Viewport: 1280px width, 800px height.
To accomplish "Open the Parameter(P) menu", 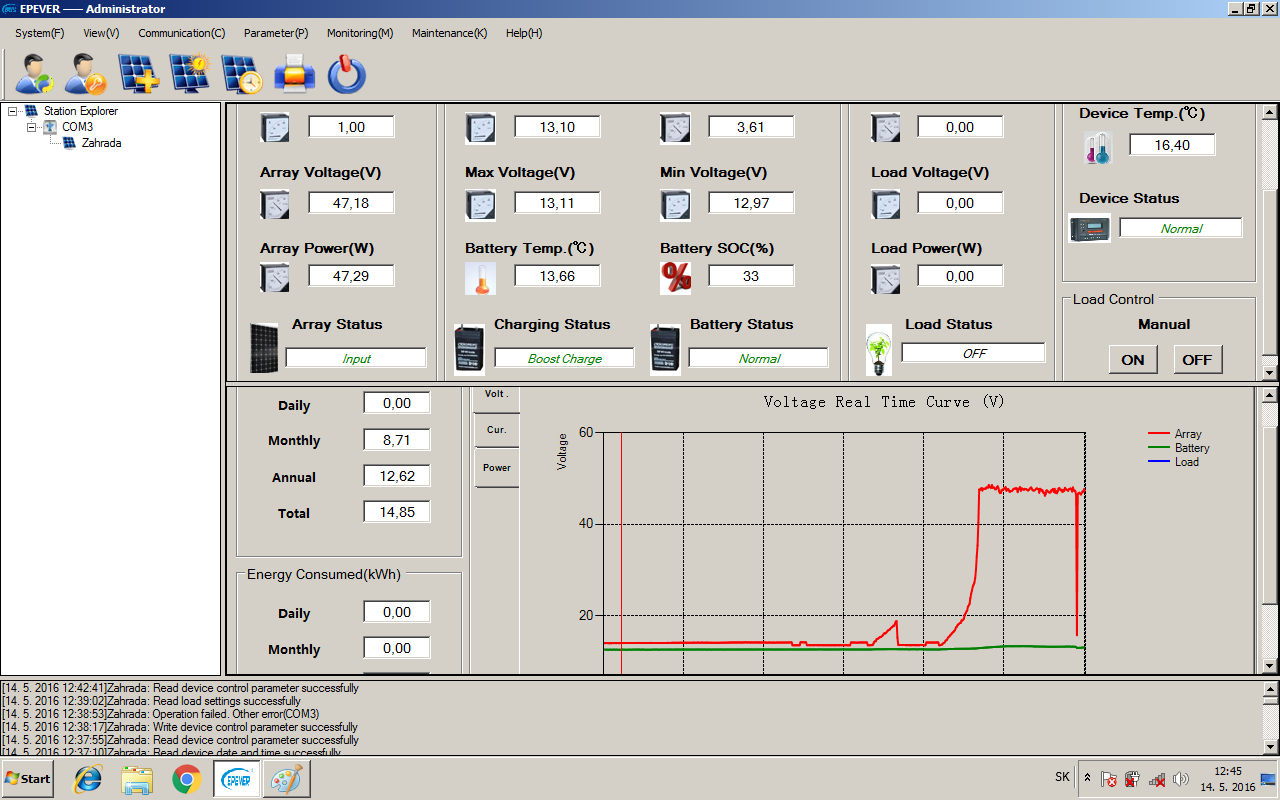I will click(x=275, y=33).
